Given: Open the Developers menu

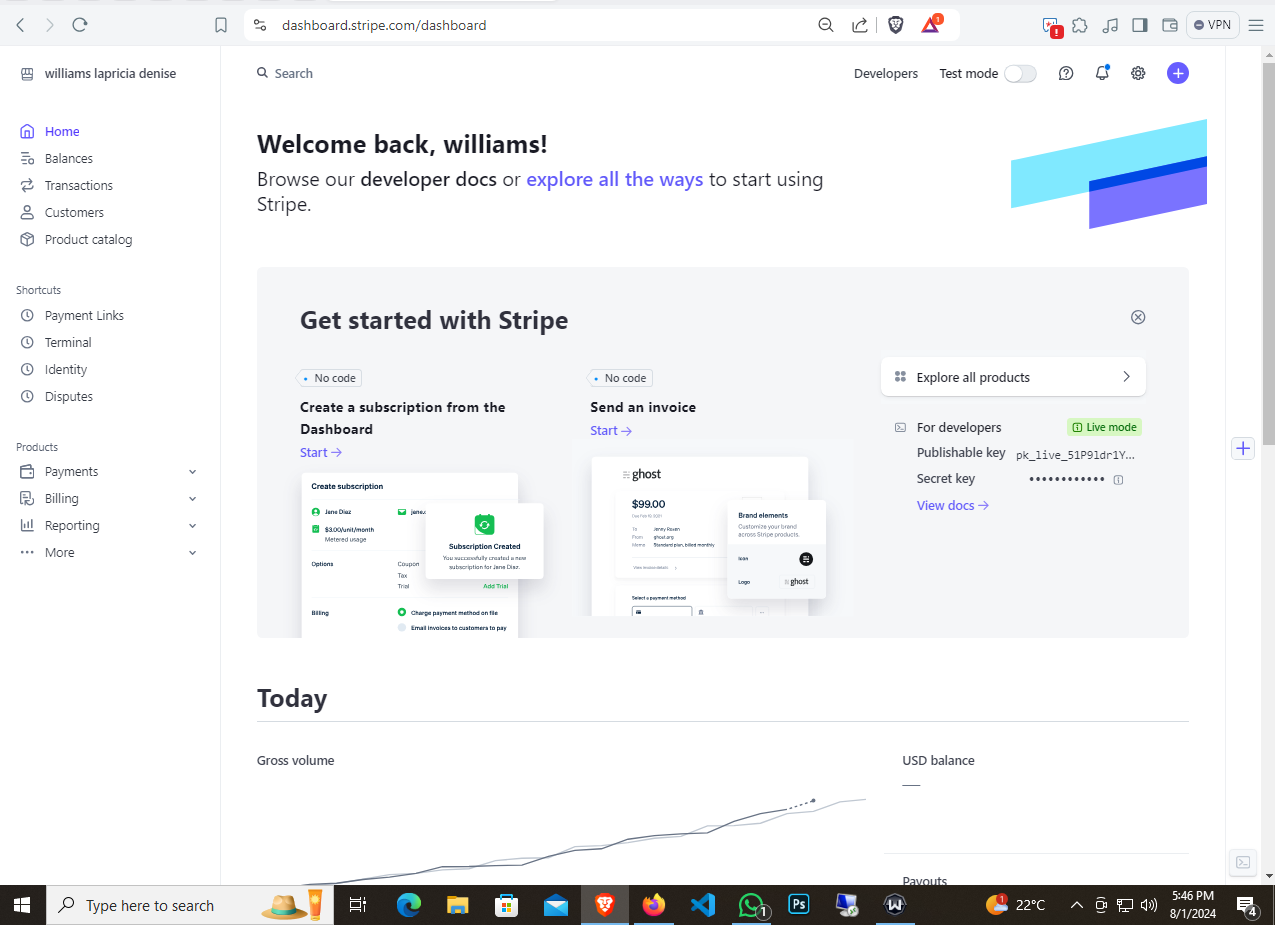Looking at the screenshot, I should coord(886,73).
